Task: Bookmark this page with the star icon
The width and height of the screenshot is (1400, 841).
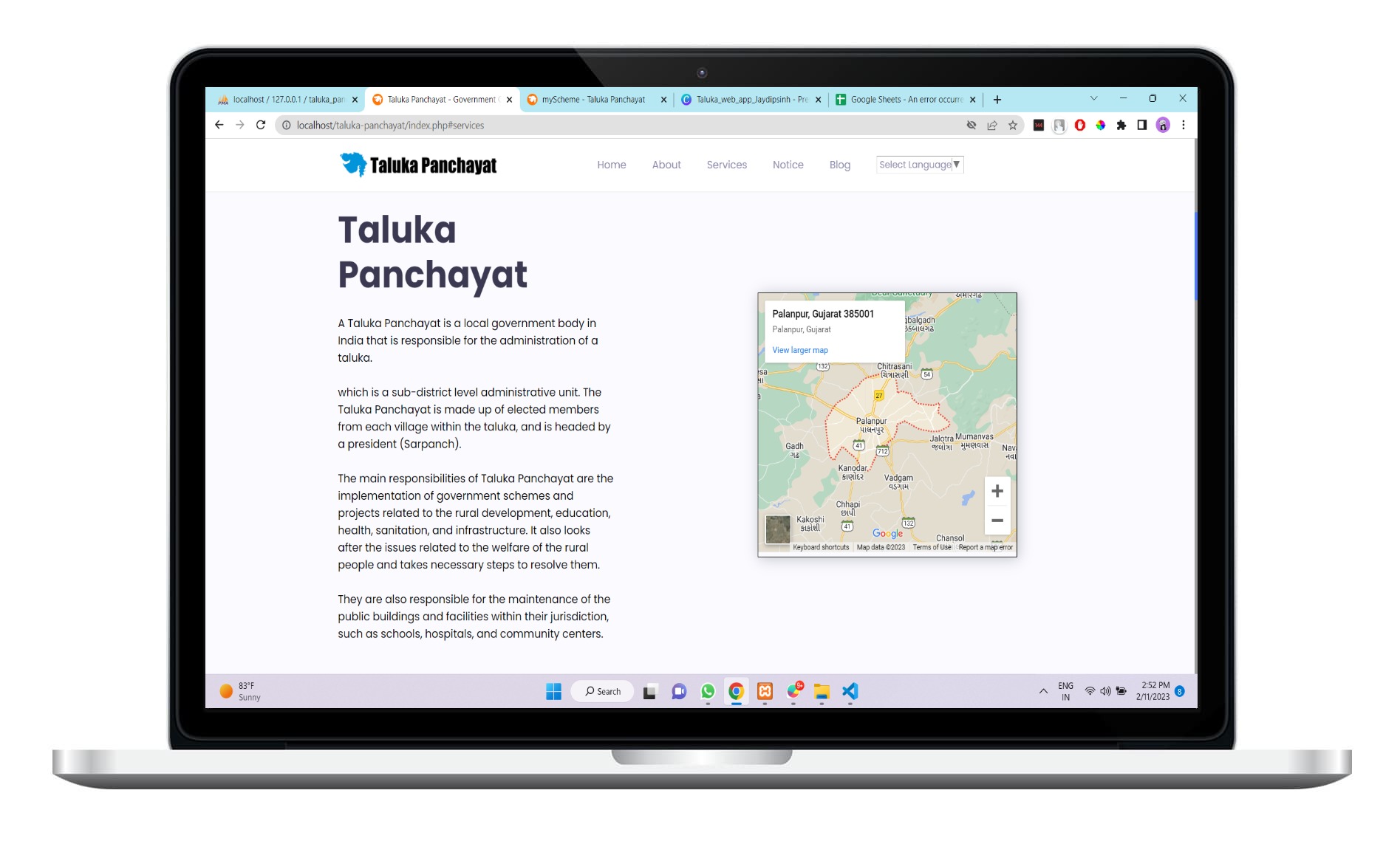Action: 1013,126
